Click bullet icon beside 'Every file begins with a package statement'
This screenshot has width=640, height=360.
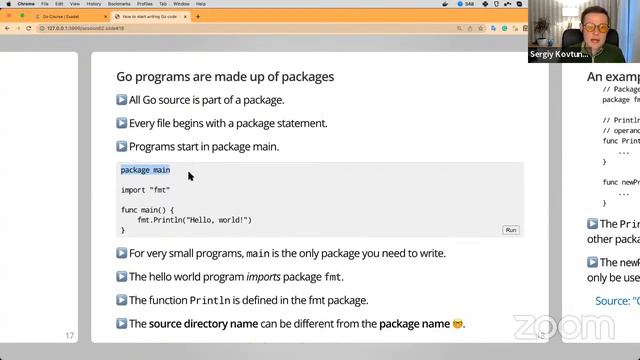[x=122, y=122]
